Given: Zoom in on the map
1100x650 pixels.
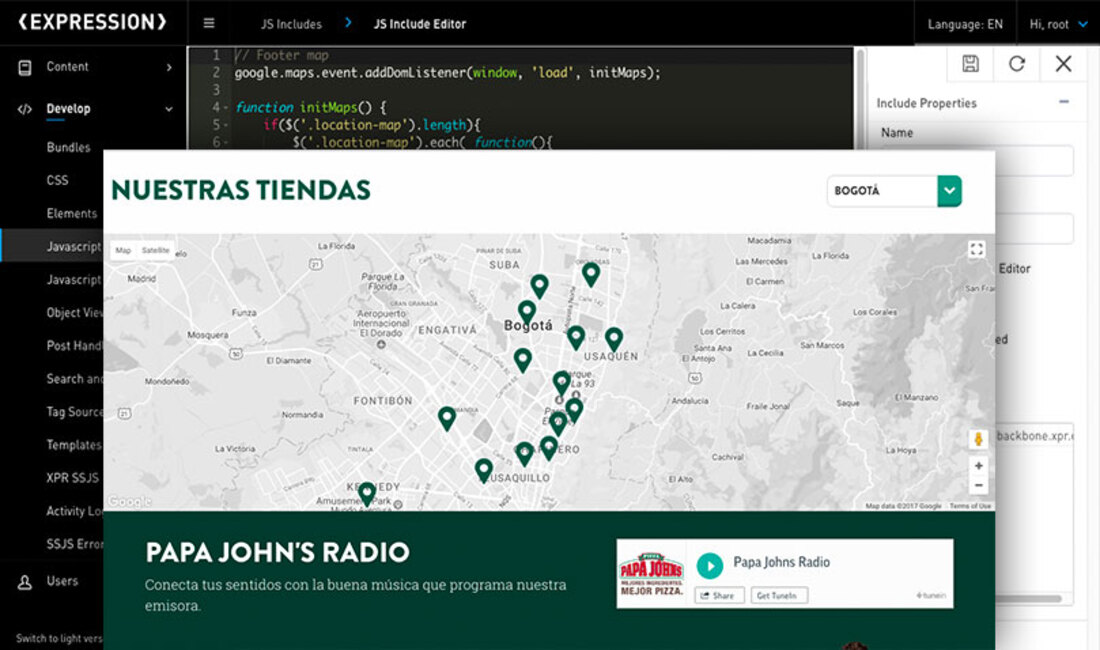Looking at the screenshot, I should pyautogui.click(x=978, y=466).
